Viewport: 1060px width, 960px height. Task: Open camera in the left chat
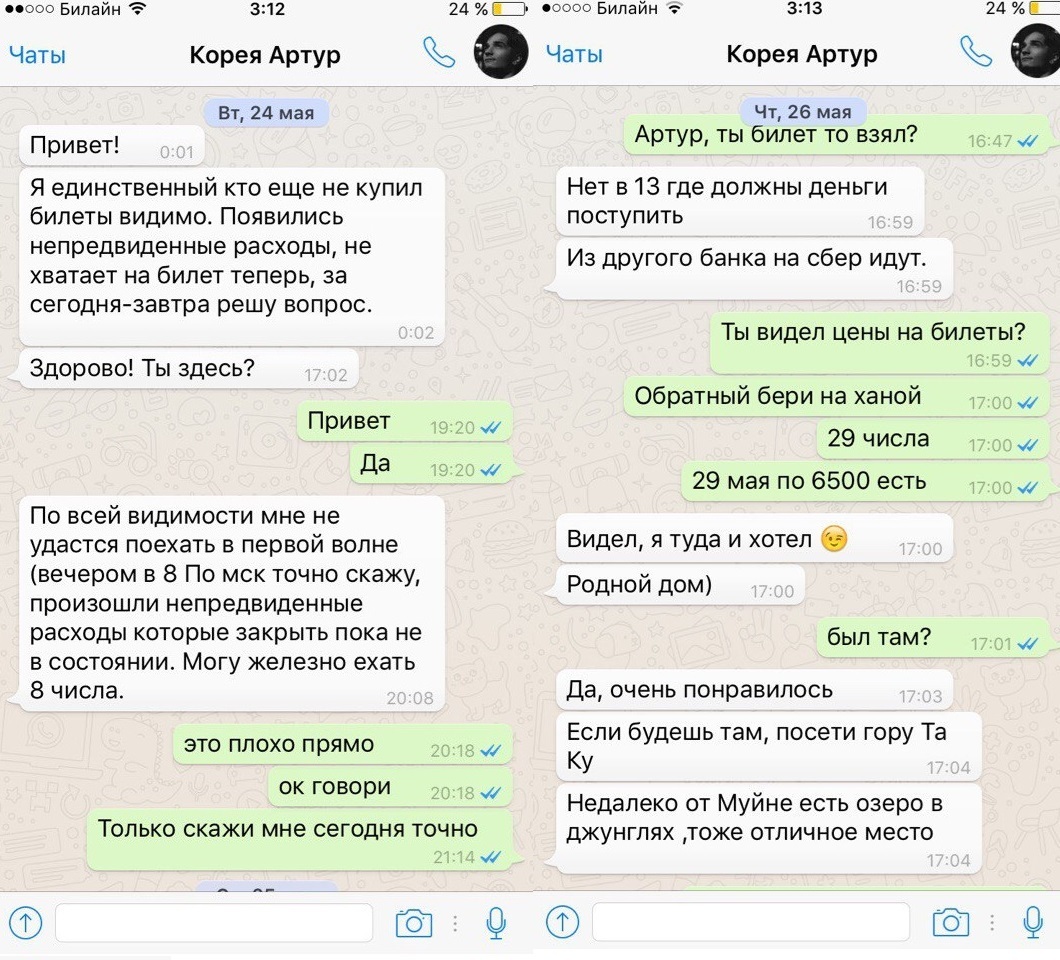(414, 923)
